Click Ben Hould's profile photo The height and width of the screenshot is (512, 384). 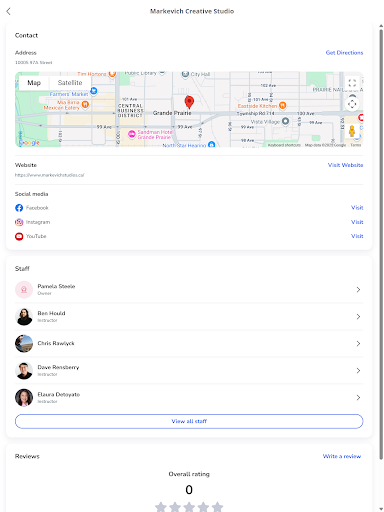(x=24, y=317)
